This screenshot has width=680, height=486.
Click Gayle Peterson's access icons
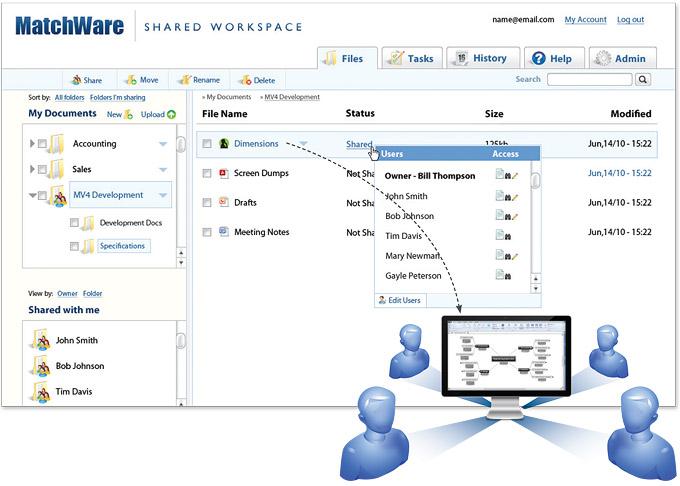tap(504, 275)
